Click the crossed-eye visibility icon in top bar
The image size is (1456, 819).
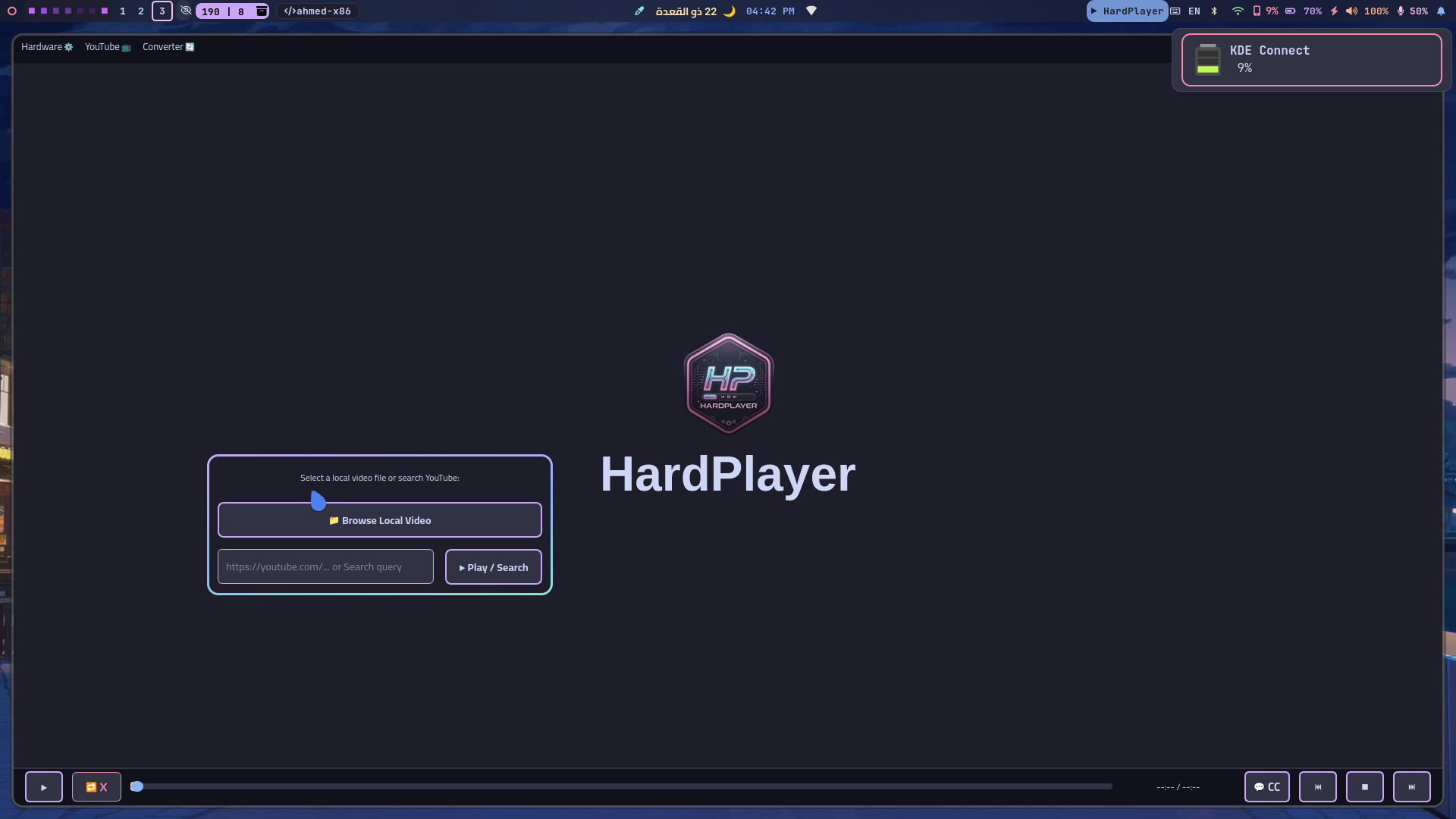point(186,11)
